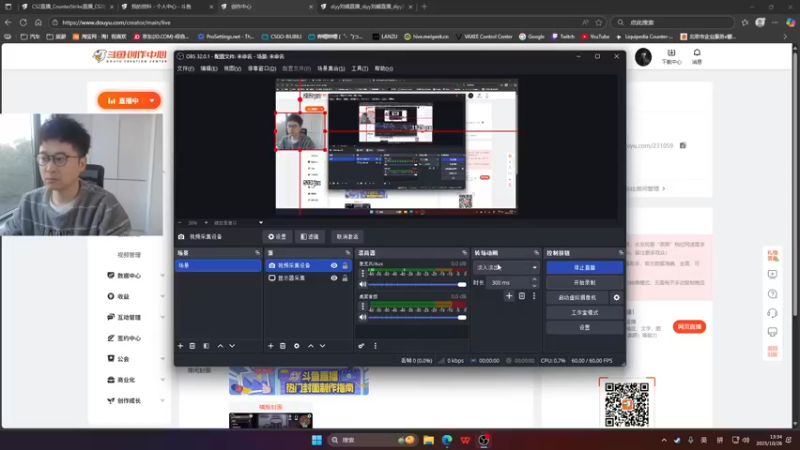
Task: Open the Windows Start menu
Action: coord(316,440)
